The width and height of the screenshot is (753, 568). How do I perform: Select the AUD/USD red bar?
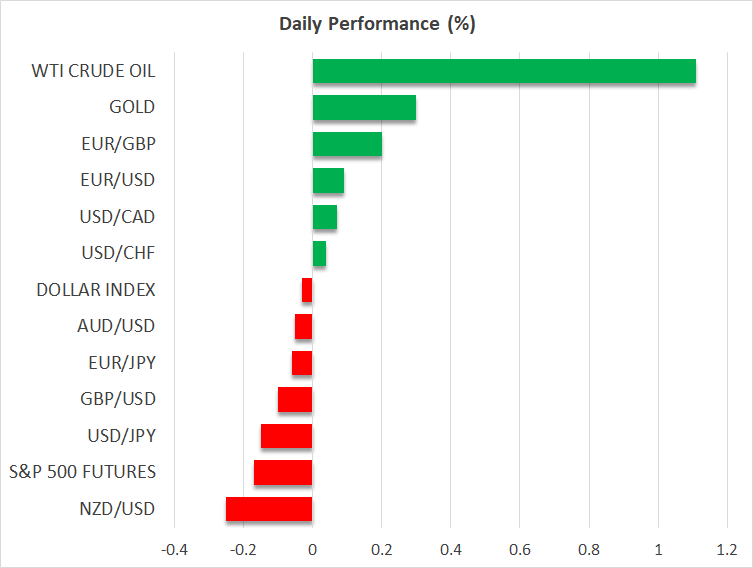pos(304,327)
